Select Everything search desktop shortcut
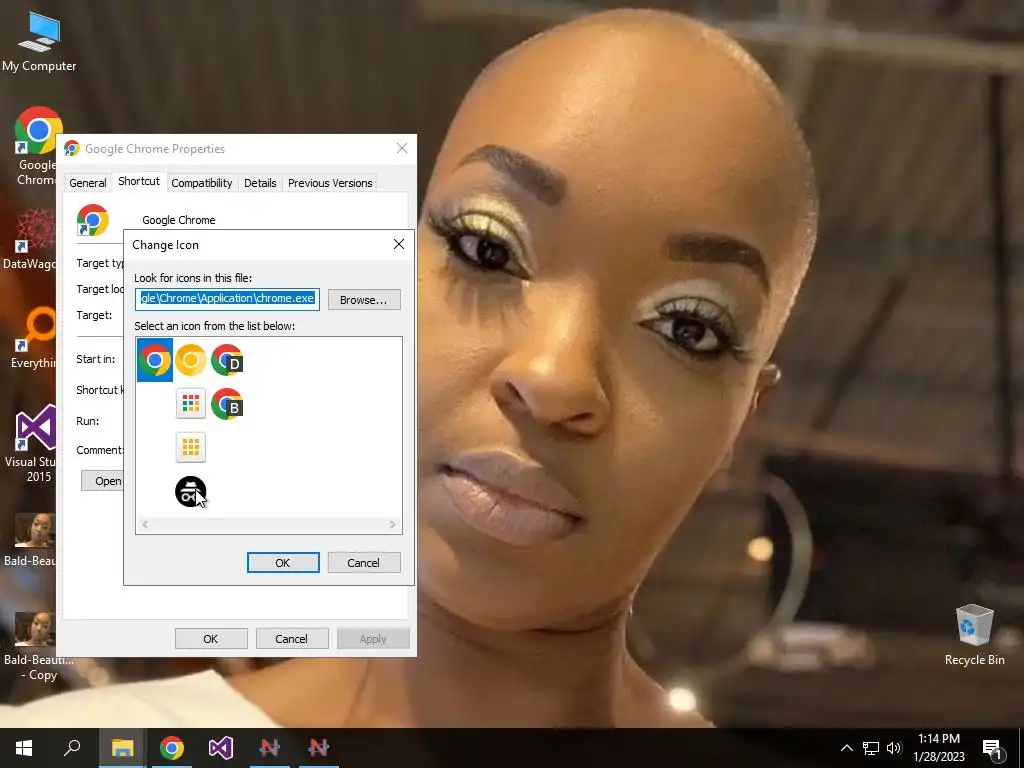 coord(33,338)
